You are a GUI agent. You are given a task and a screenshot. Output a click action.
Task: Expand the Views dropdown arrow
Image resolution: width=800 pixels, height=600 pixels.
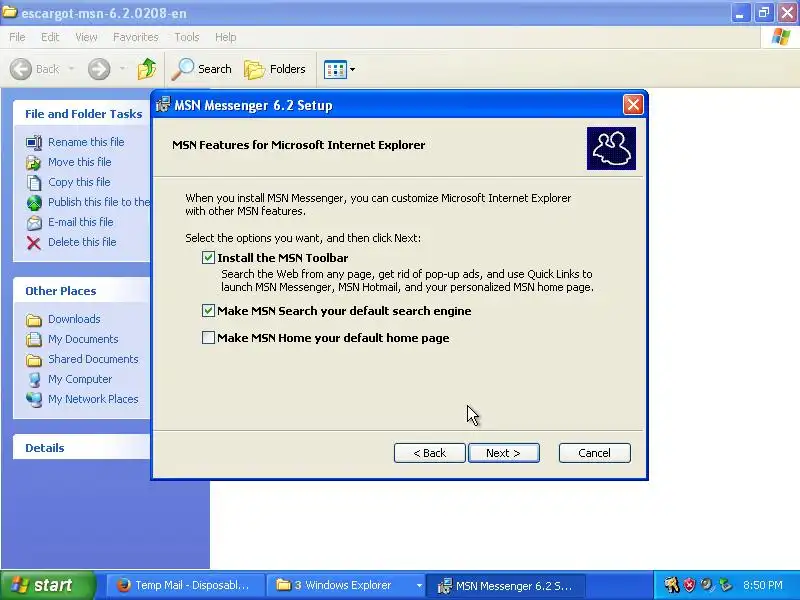coord(353,69)
